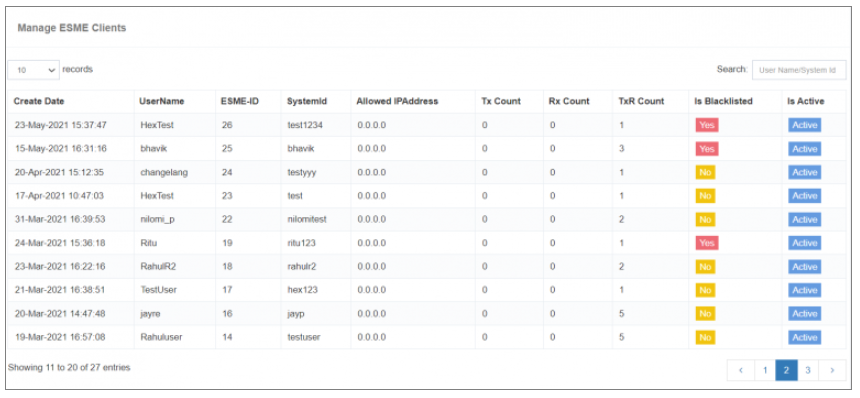
Task: Click the system id jayp
Action: point(297,314)
